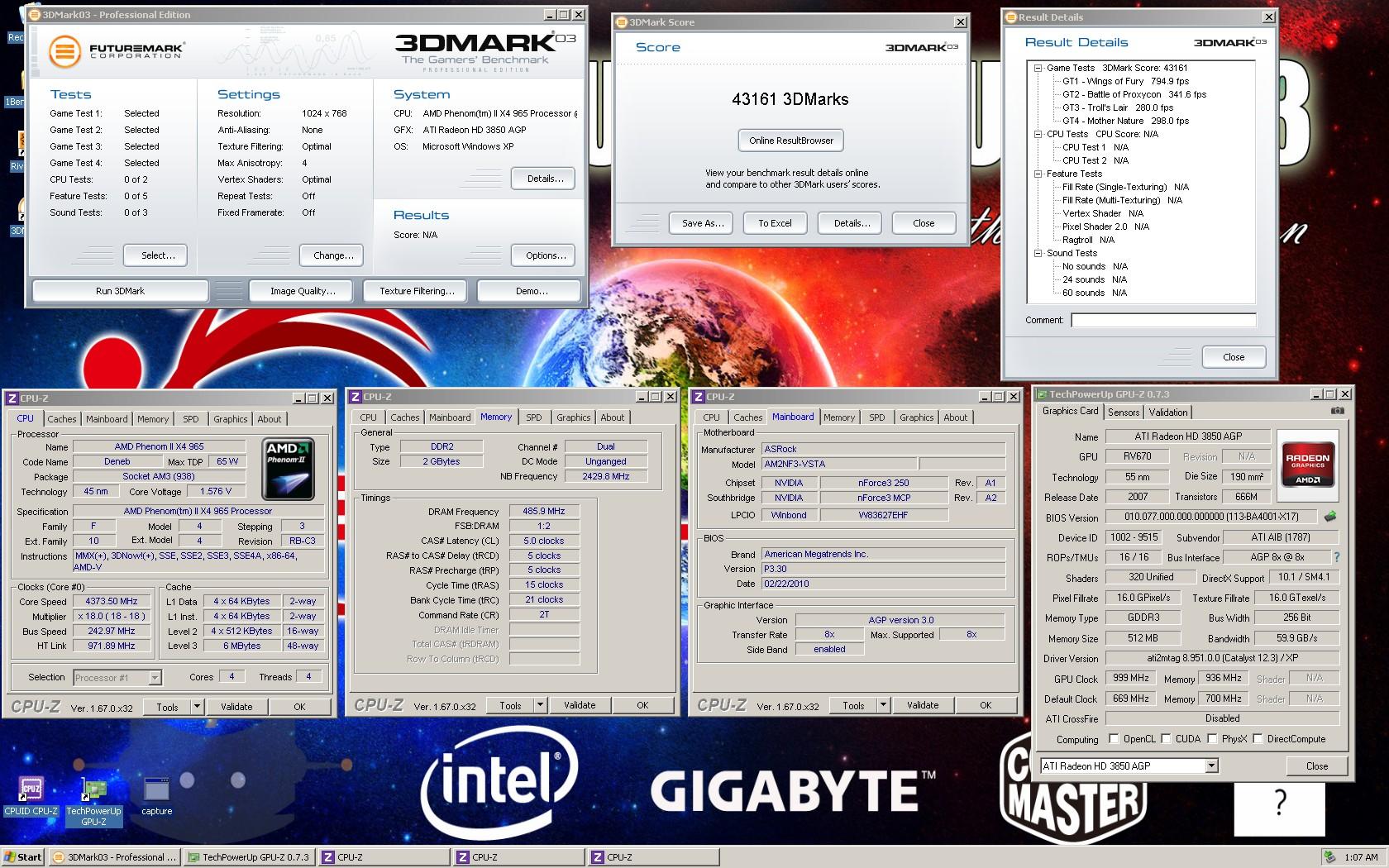This screenshot has height=868, width=1389.
Task: Open the capture desktop shortcut
Action: pos(156,795)
